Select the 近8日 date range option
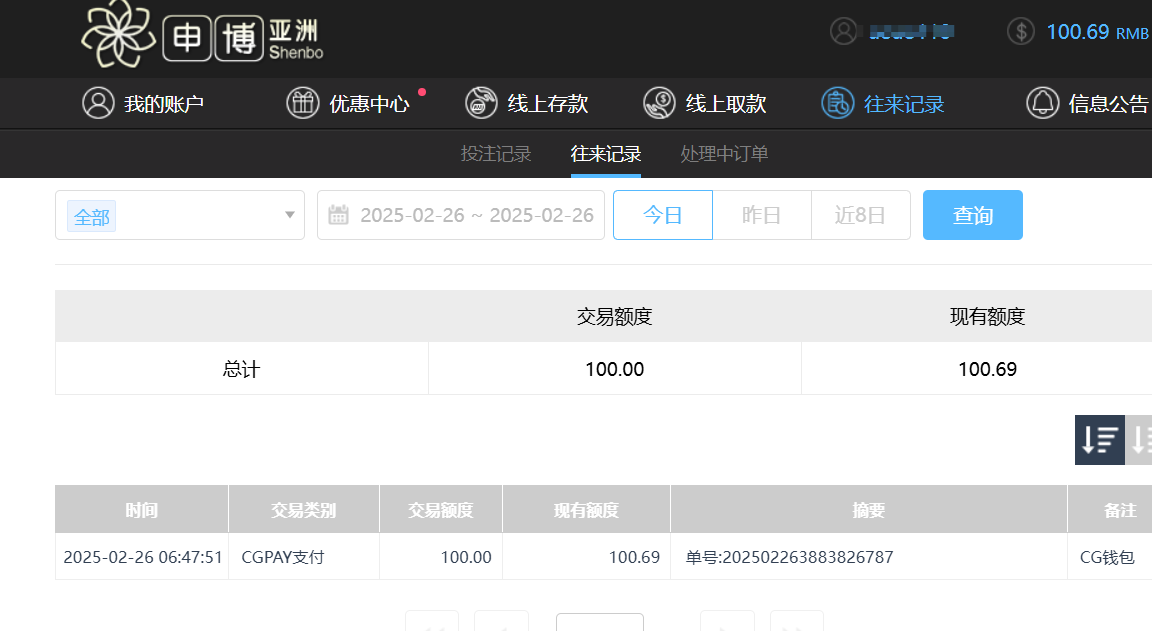1152x631 pixels. point(860,215)
